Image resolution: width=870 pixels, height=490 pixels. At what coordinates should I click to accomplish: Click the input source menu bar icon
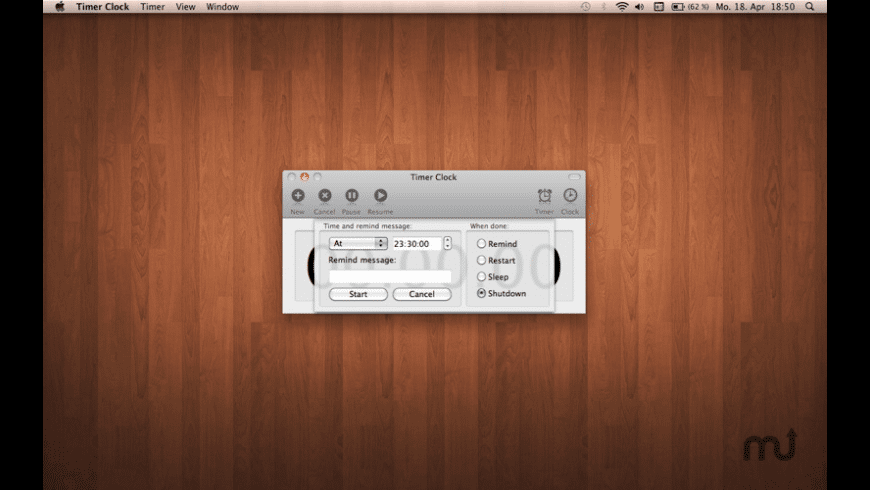(659, 7)
